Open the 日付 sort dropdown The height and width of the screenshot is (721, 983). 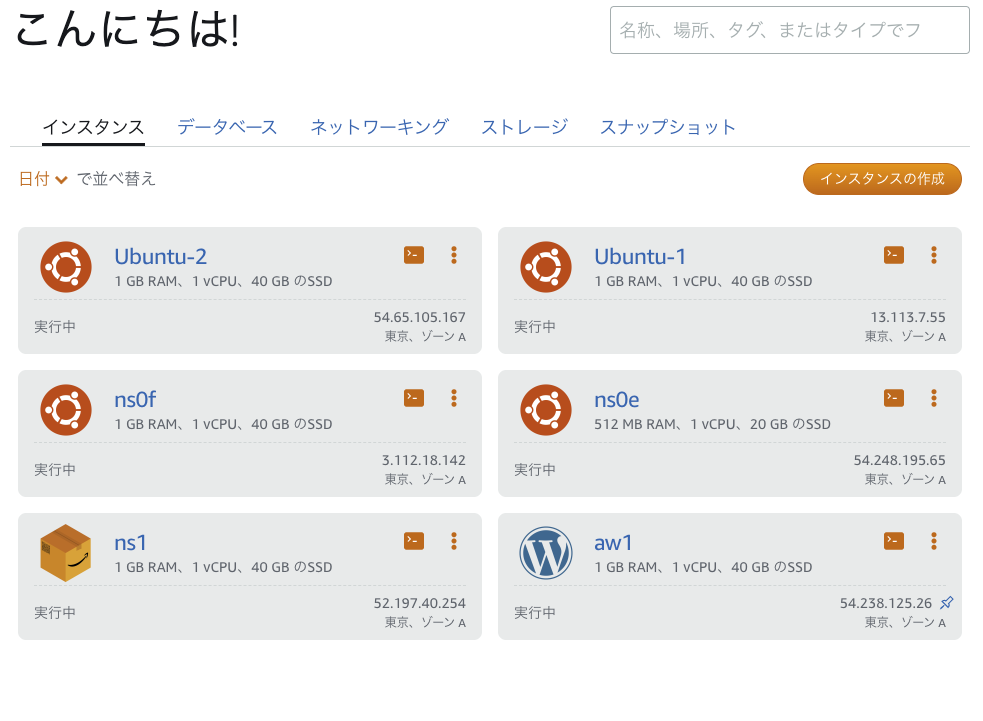point(43,179)
